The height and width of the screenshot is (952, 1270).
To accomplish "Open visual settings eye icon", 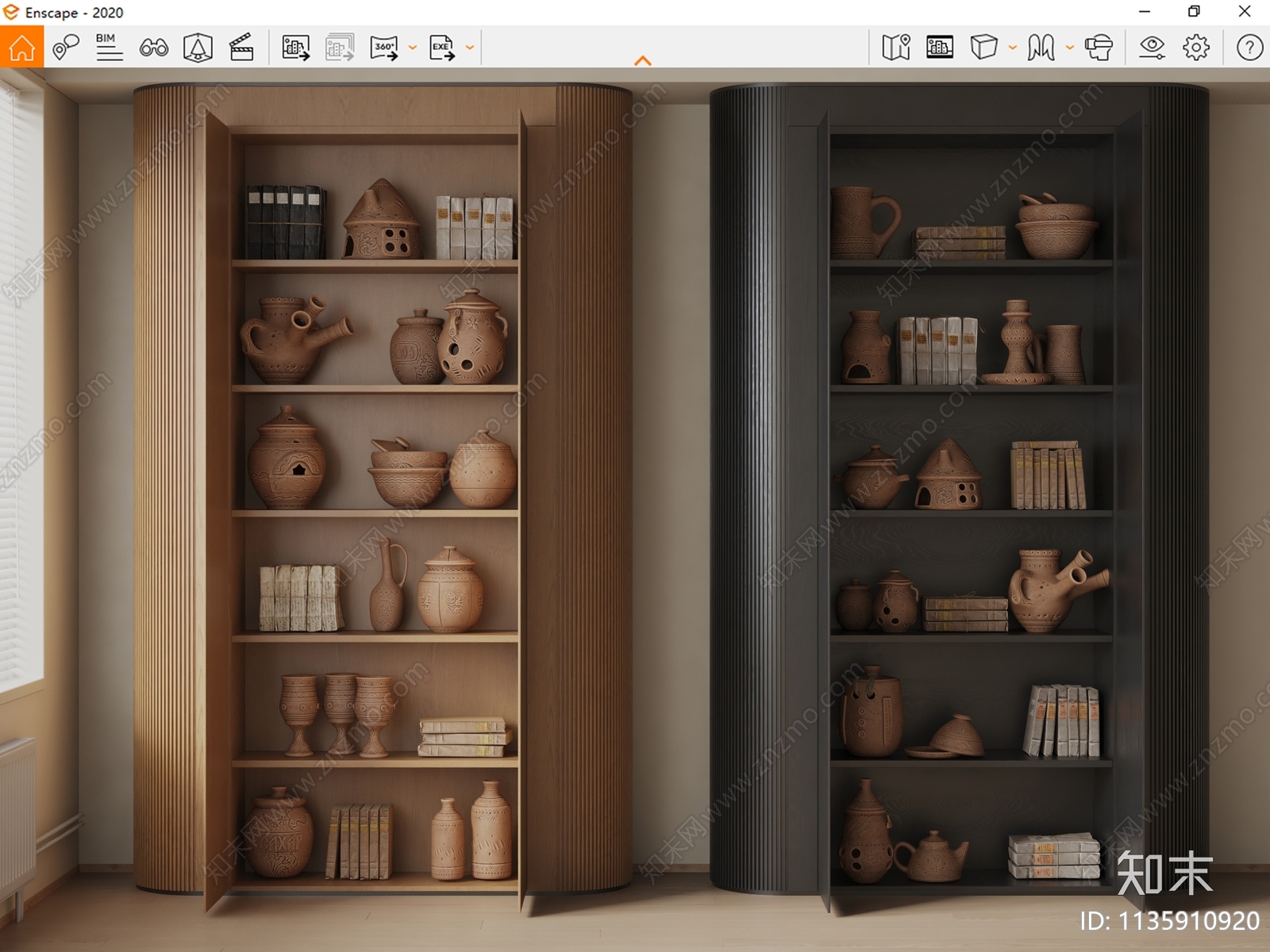I will [1152, 48].
